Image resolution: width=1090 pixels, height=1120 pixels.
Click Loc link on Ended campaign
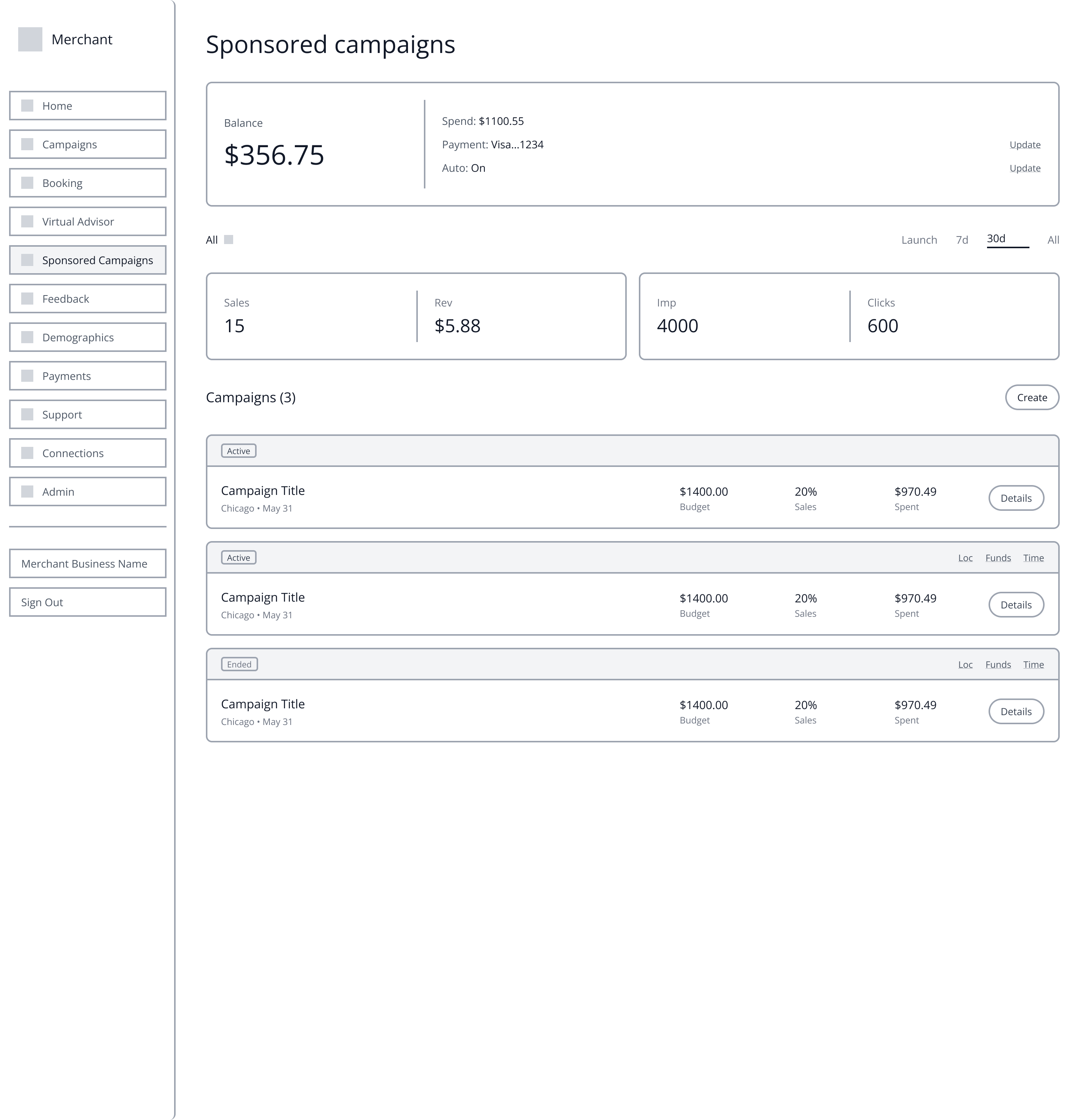tap(965, 664)
